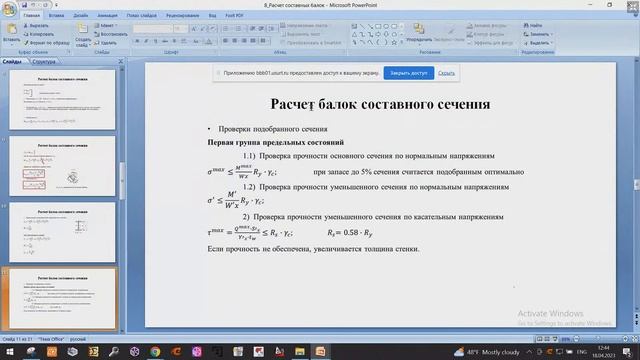This screenshot has width=640, height=360.
Task: Click Закрыть доступ stop sharing button
Action: (x=409, y=73)
